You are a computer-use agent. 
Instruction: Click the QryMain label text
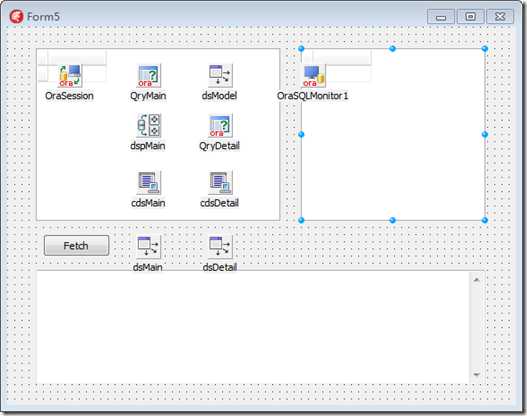pos(148,96)
